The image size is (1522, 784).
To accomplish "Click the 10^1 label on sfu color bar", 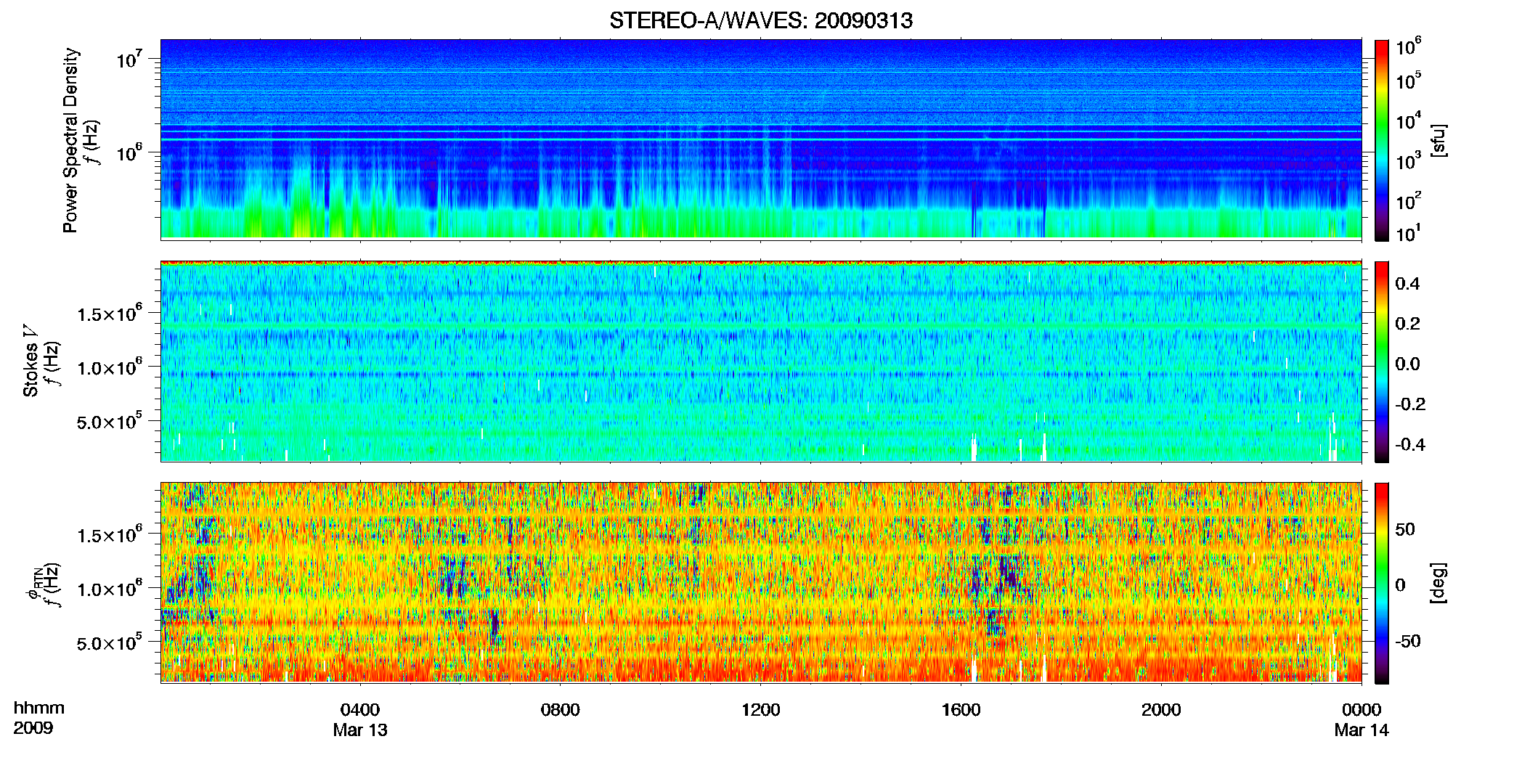I will coord(1409,234).
